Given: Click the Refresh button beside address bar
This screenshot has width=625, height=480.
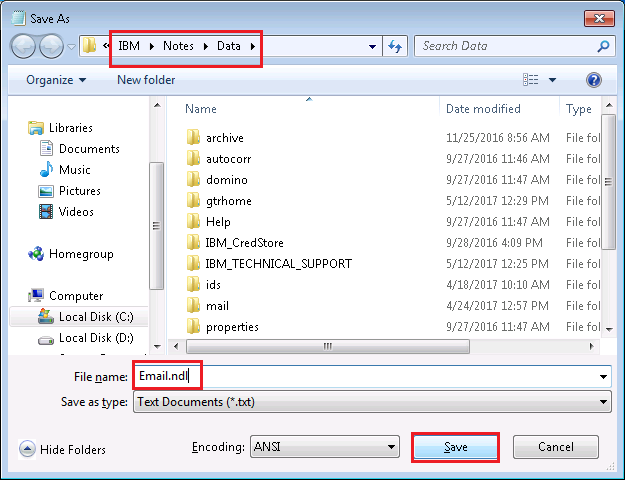Looking at the screenshot, I should point(395,46).
